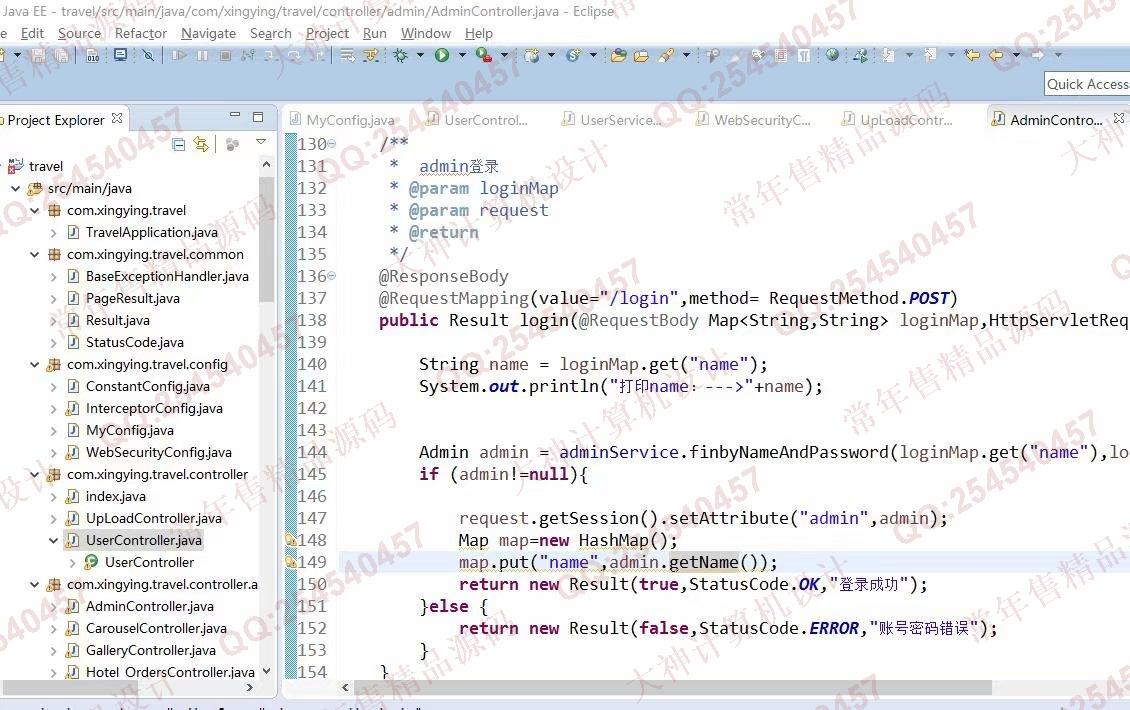
Task: Close the AdminContro... editor tab
Action: tap(1118, 117)
